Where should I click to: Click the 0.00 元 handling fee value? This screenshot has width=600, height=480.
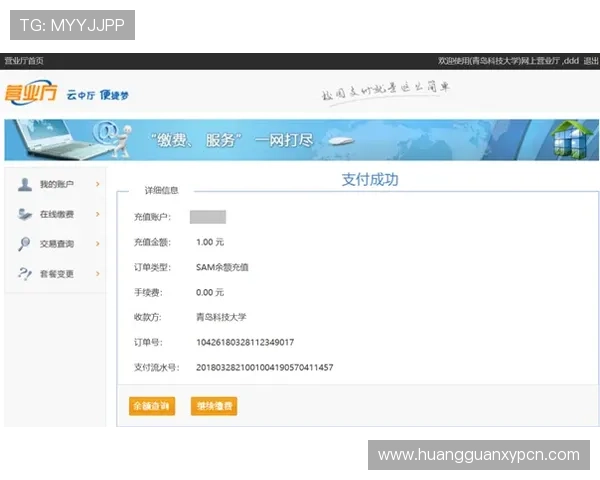210,292
